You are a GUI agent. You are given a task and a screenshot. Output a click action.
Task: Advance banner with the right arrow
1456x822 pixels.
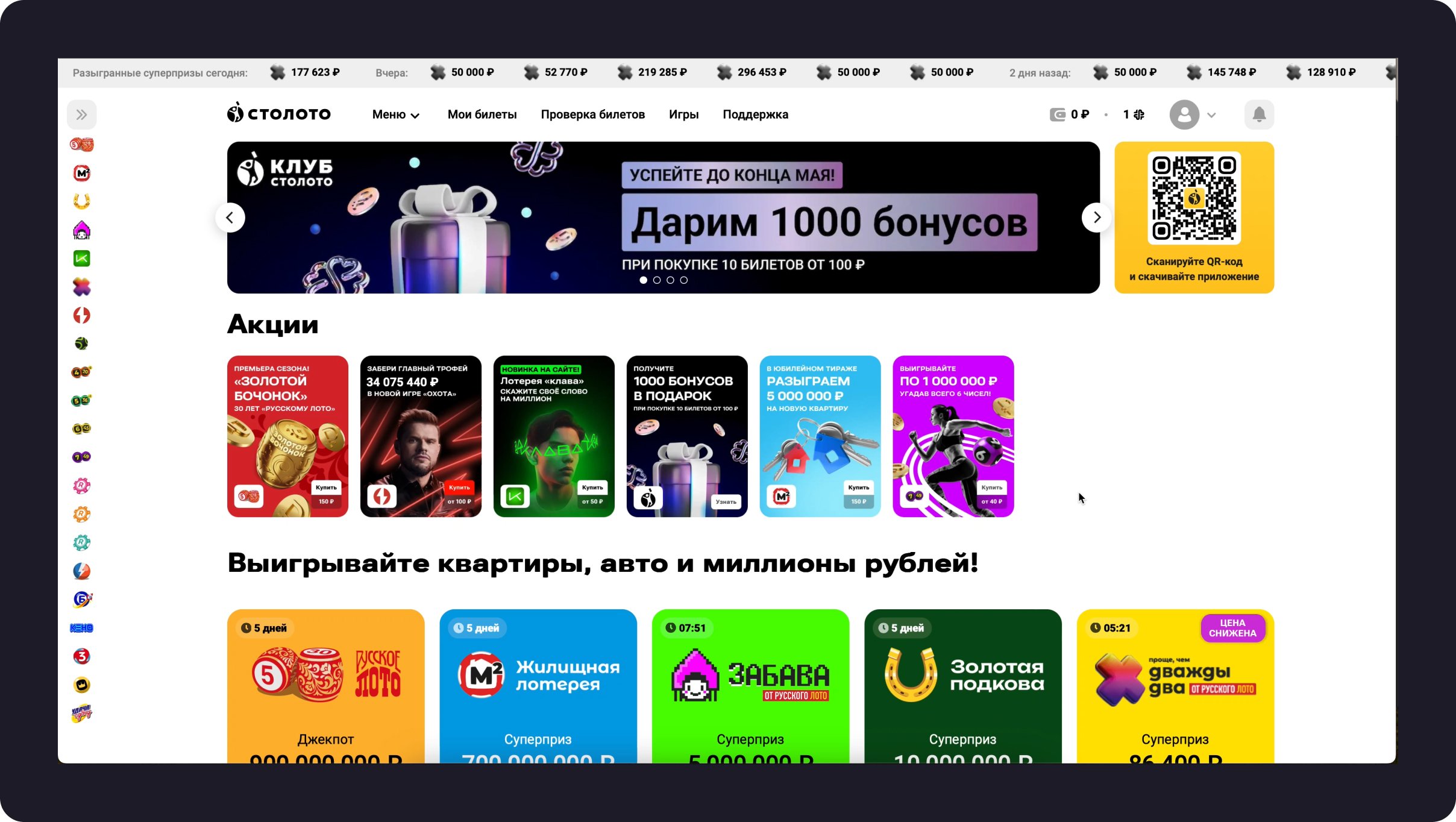pyautogui.click(x=1096, y=218)
